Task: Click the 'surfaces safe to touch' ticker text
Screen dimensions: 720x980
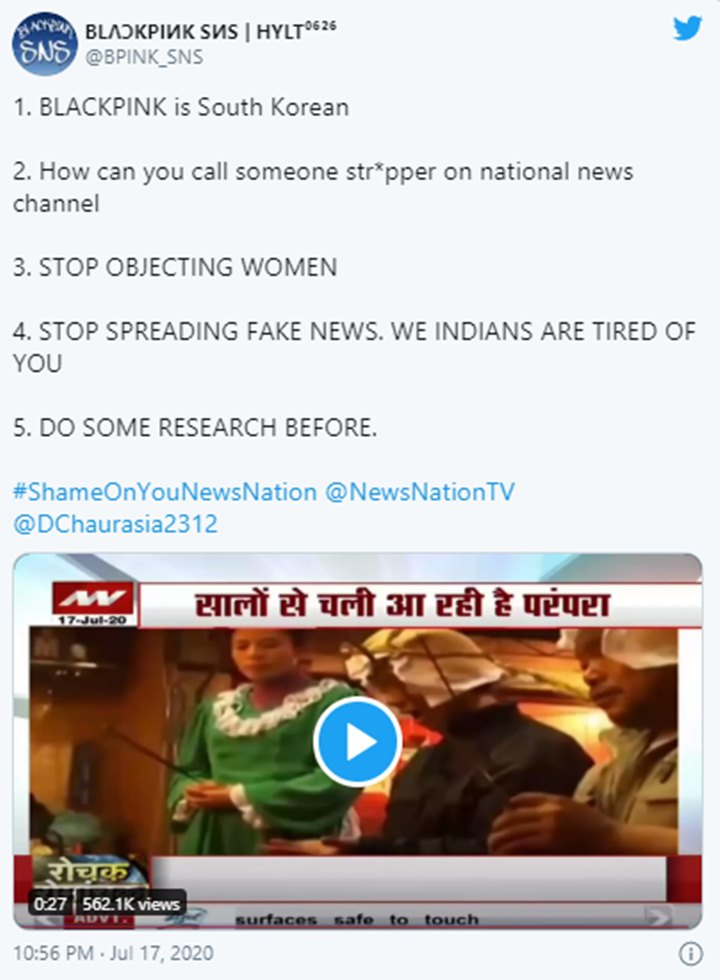Action: click(357, 919)
